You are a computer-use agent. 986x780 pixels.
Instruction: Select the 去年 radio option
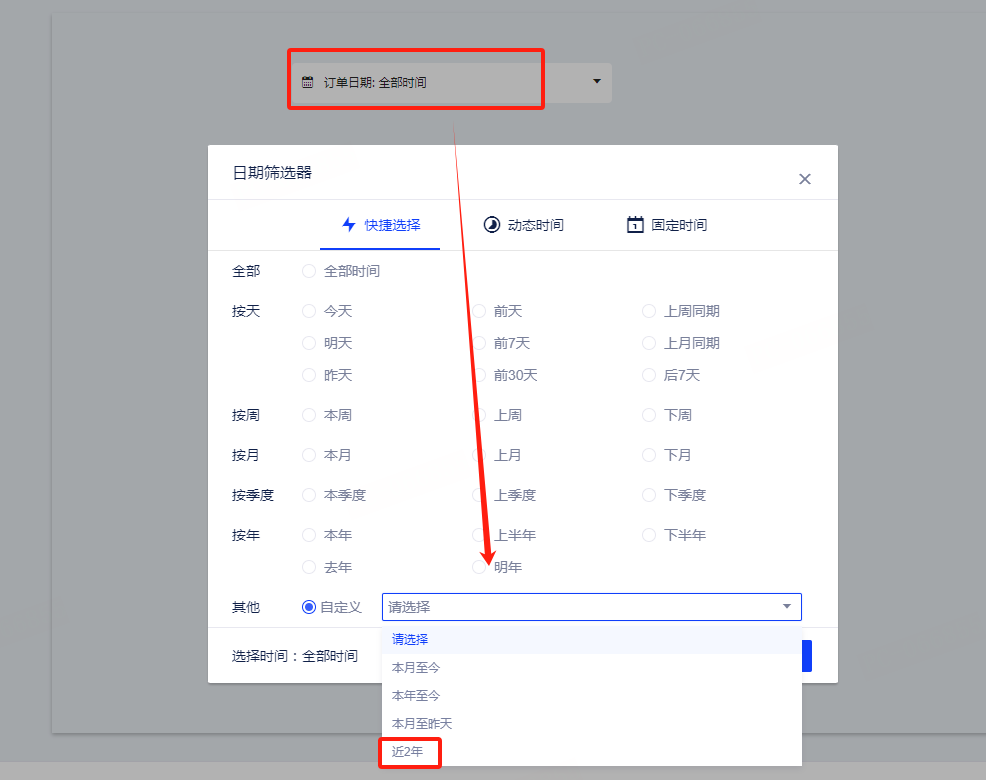click(309, 567)
